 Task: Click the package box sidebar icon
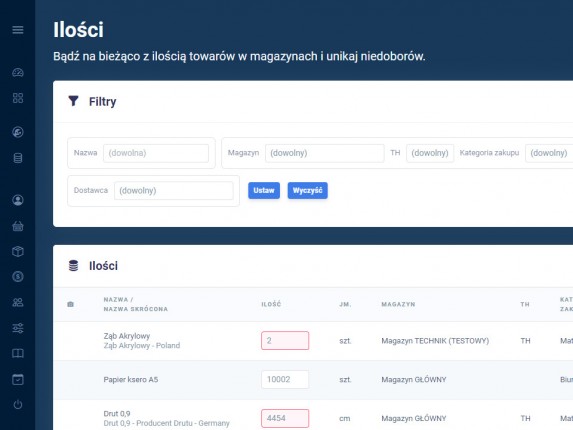pyautogui.click(x=18, y=251)
